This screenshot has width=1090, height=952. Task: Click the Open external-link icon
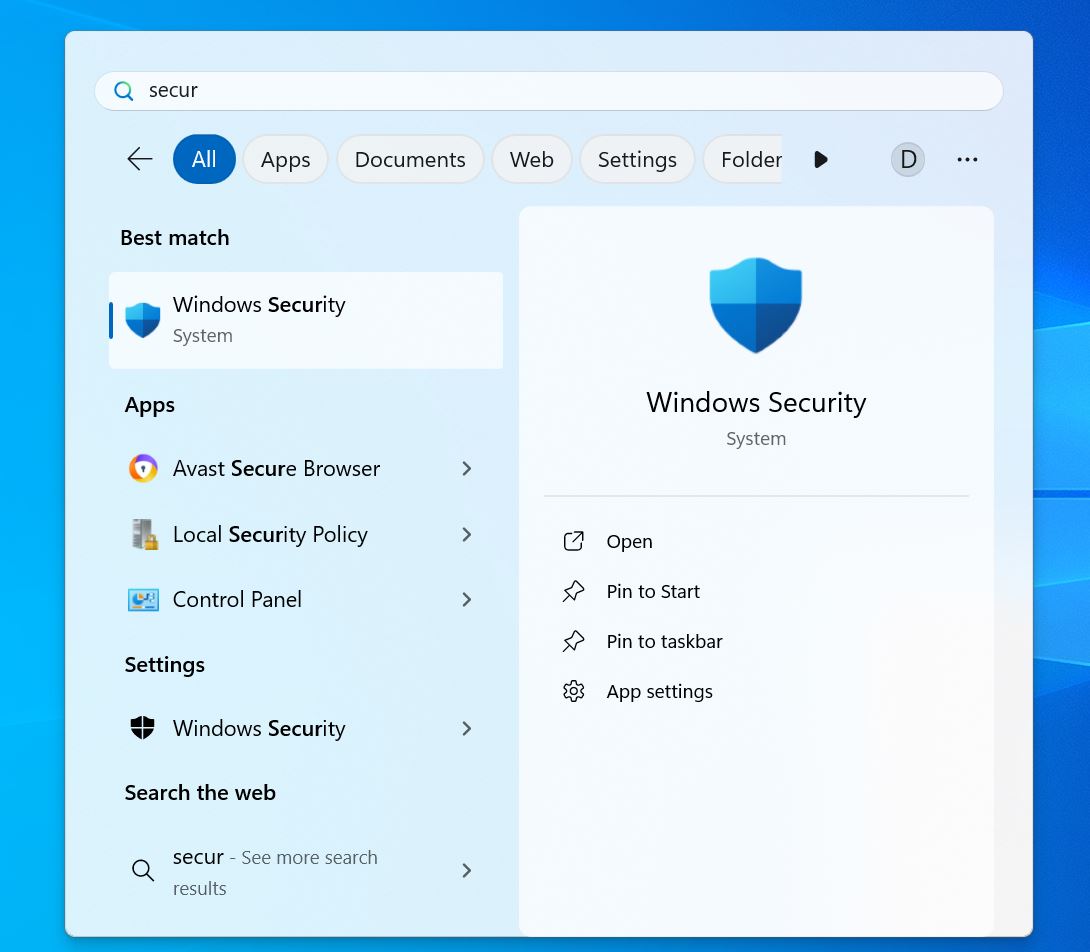point(574,541)
